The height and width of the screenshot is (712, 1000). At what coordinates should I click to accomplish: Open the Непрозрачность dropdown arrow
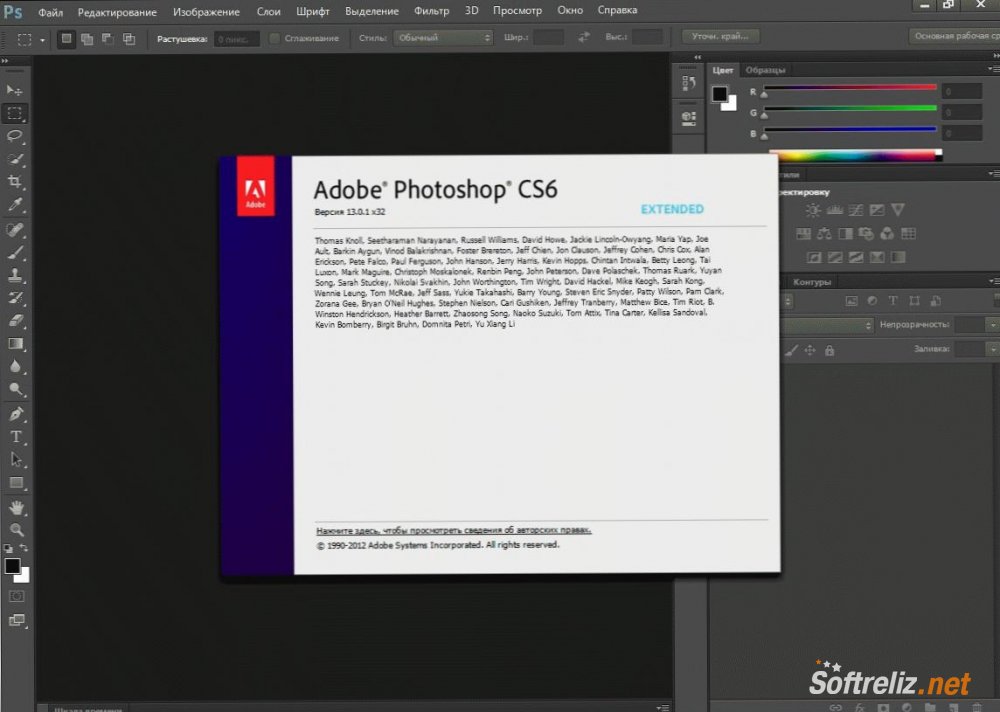point(993,325)
